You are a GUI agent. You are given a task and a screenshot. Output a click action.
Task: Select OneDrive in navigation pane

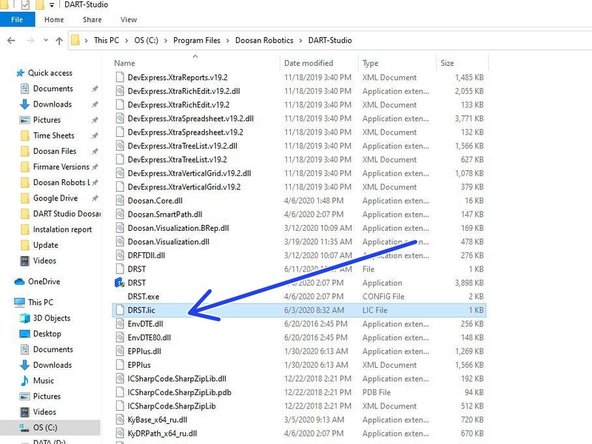point(44,282)
